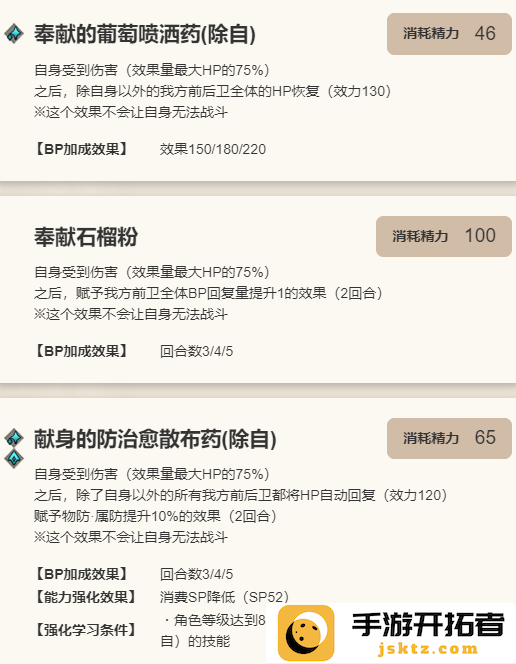Click the 手游开拓者 moon logo icon
Viewport: 516px width, 664px height.
306,633
